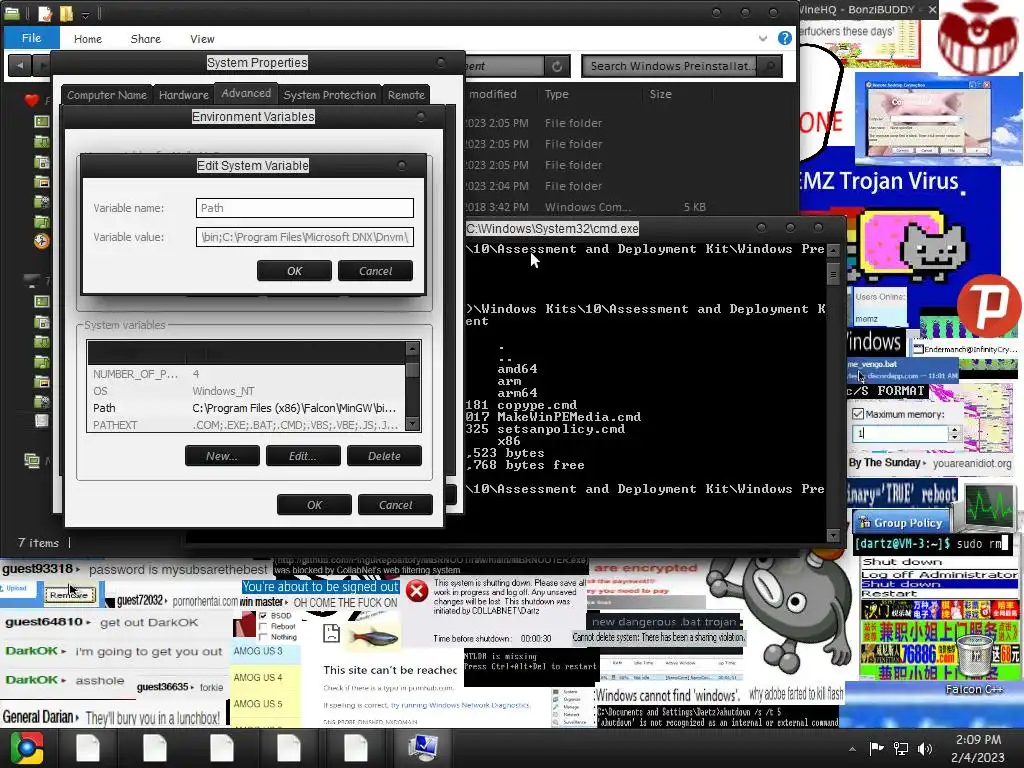Open the System Protection tab
Image resolution: width=1024 pixels, height=768 pixels.
coord(329,95)
